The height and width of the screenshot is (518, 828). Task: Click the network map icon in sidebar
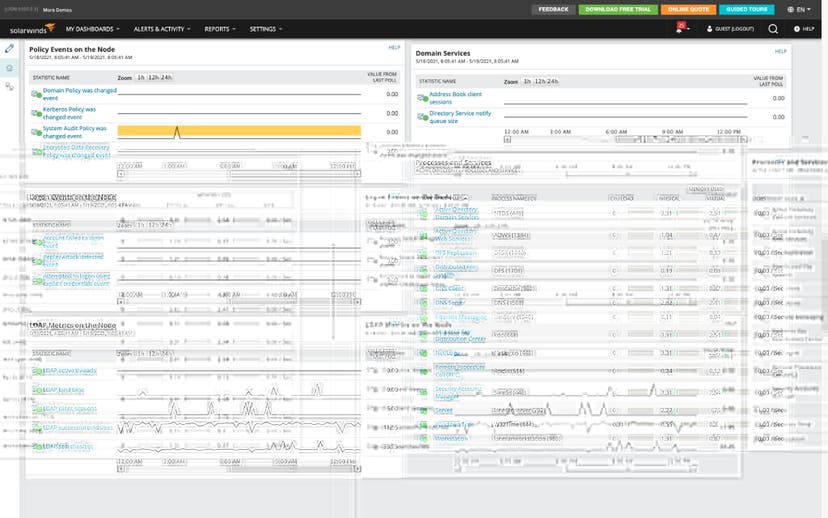pos(10,87)
